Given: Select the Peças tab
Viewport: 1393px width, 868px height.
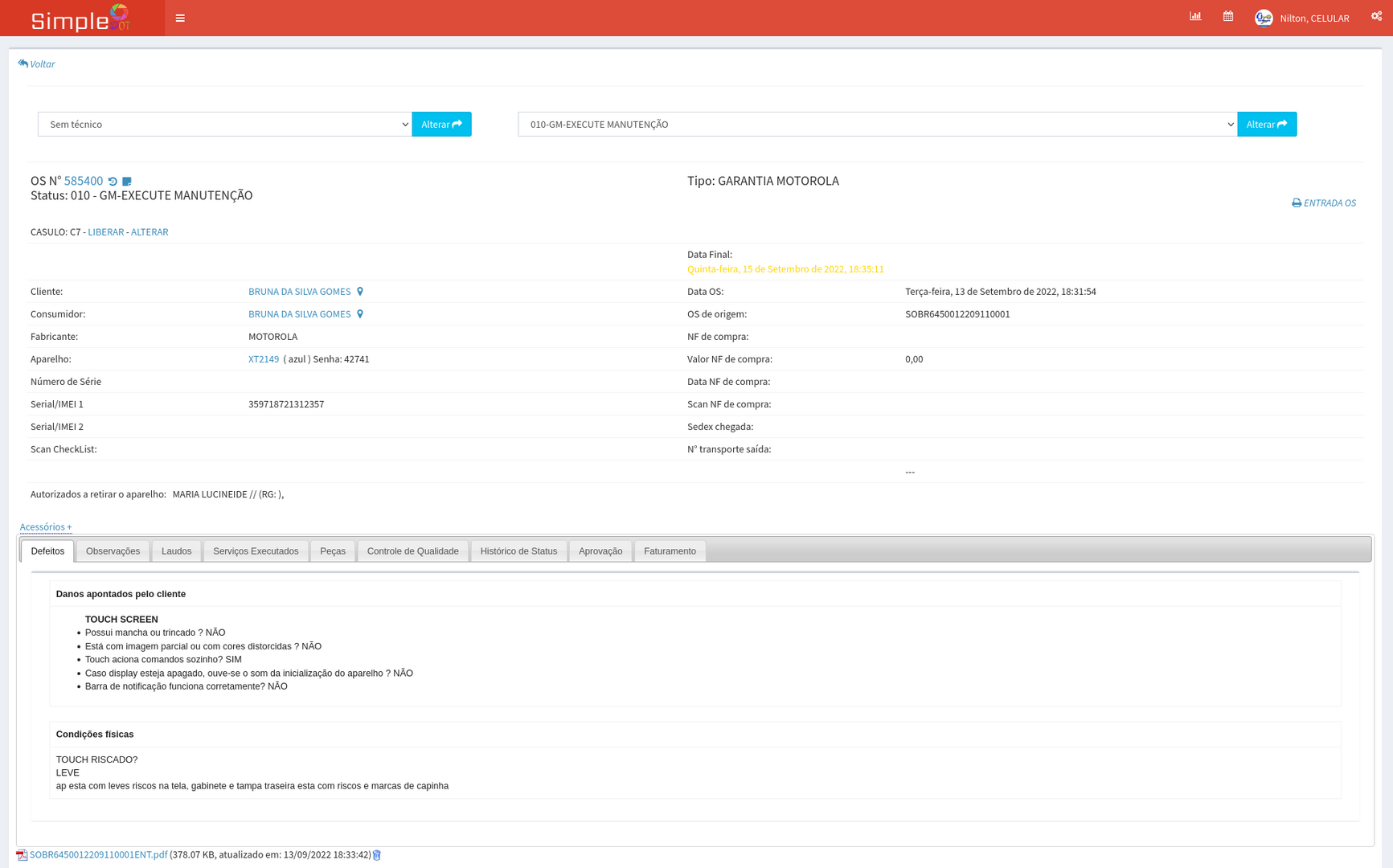Looking at the screenshot, I should [332, 551].
